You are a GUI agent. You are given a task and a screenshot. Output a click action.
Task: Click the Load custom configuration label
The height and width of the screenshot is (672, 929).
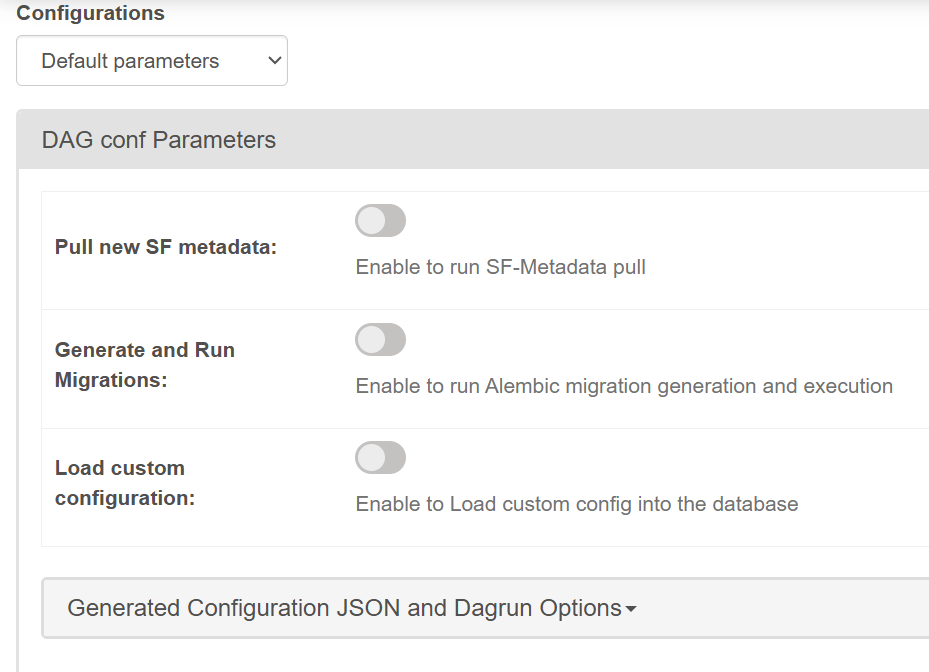coord(124,483)
